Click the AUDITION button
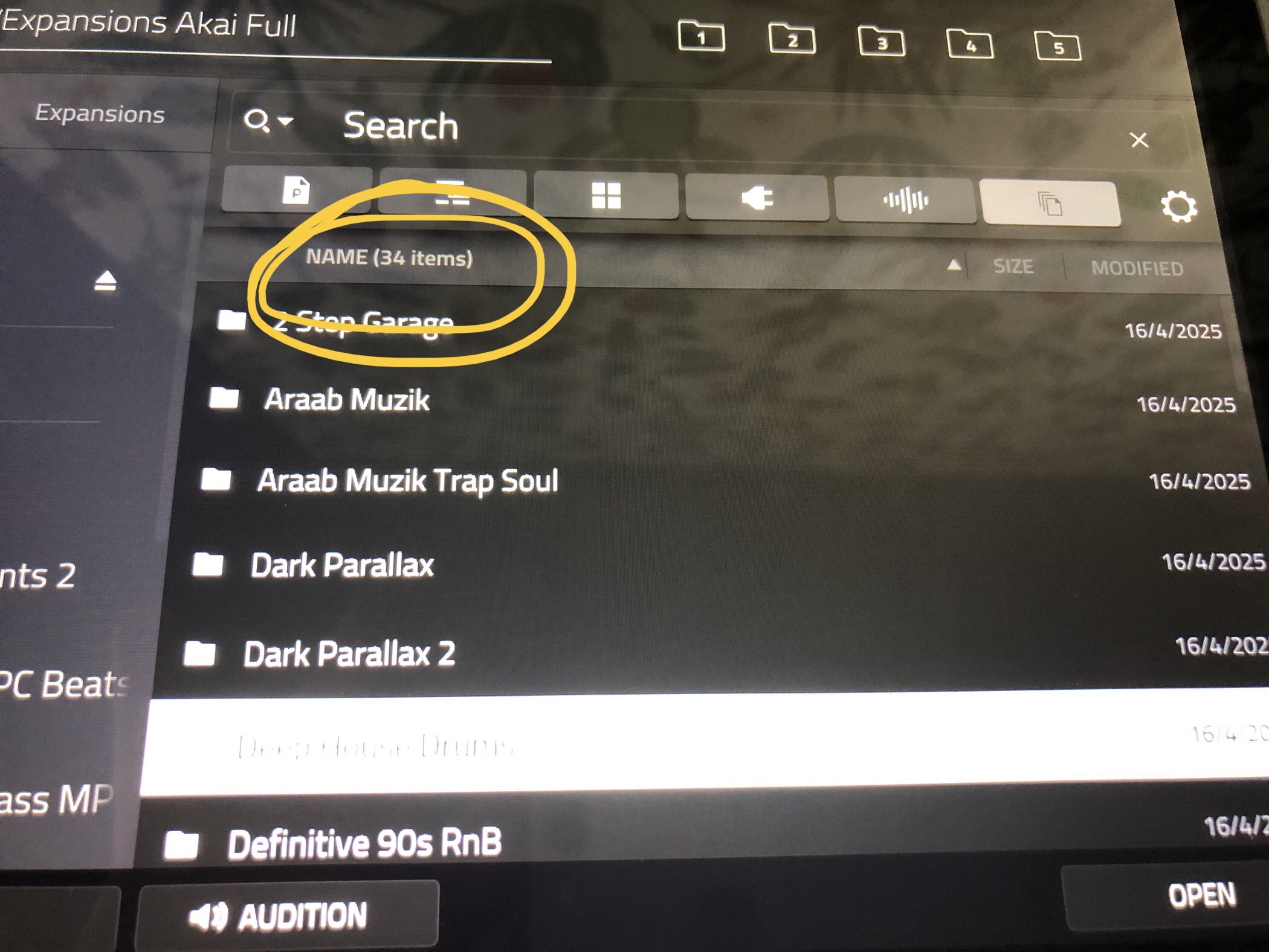 (x=287, y=916)
